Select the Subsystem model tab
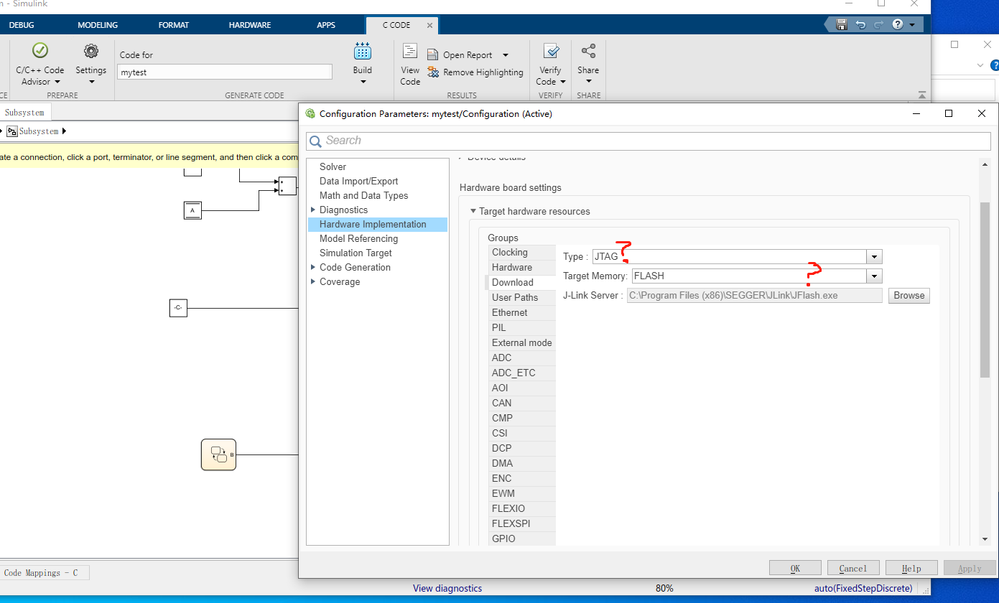 click(x=24, y=112)
